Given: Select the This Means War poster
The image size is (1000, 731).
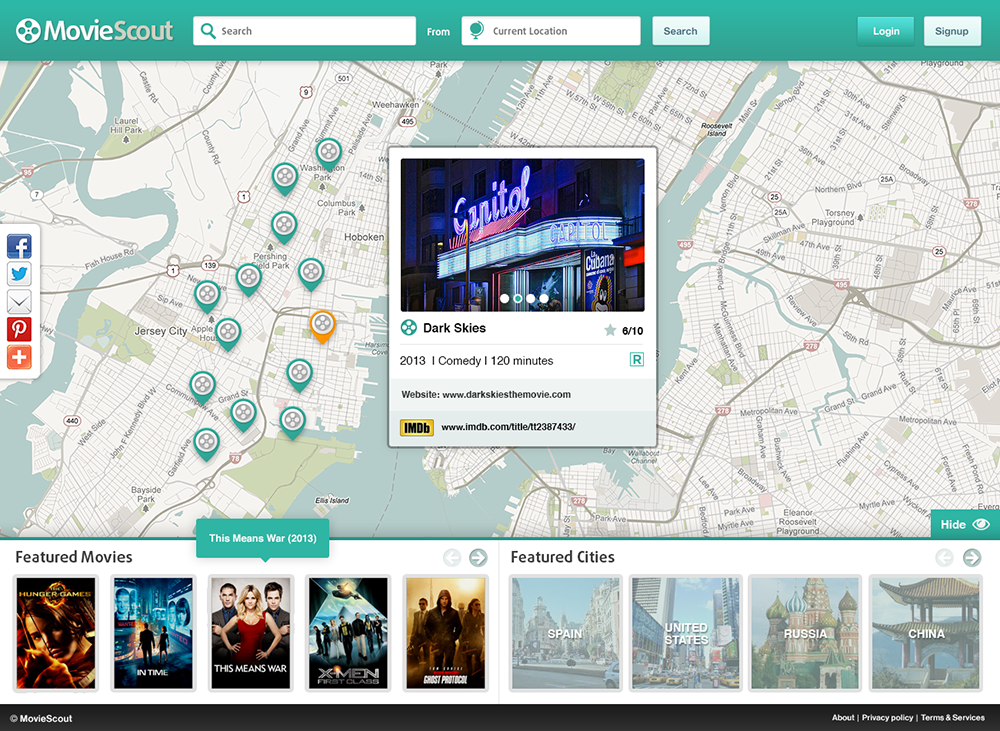Looking at the screenshot, I should pos(251,633).
